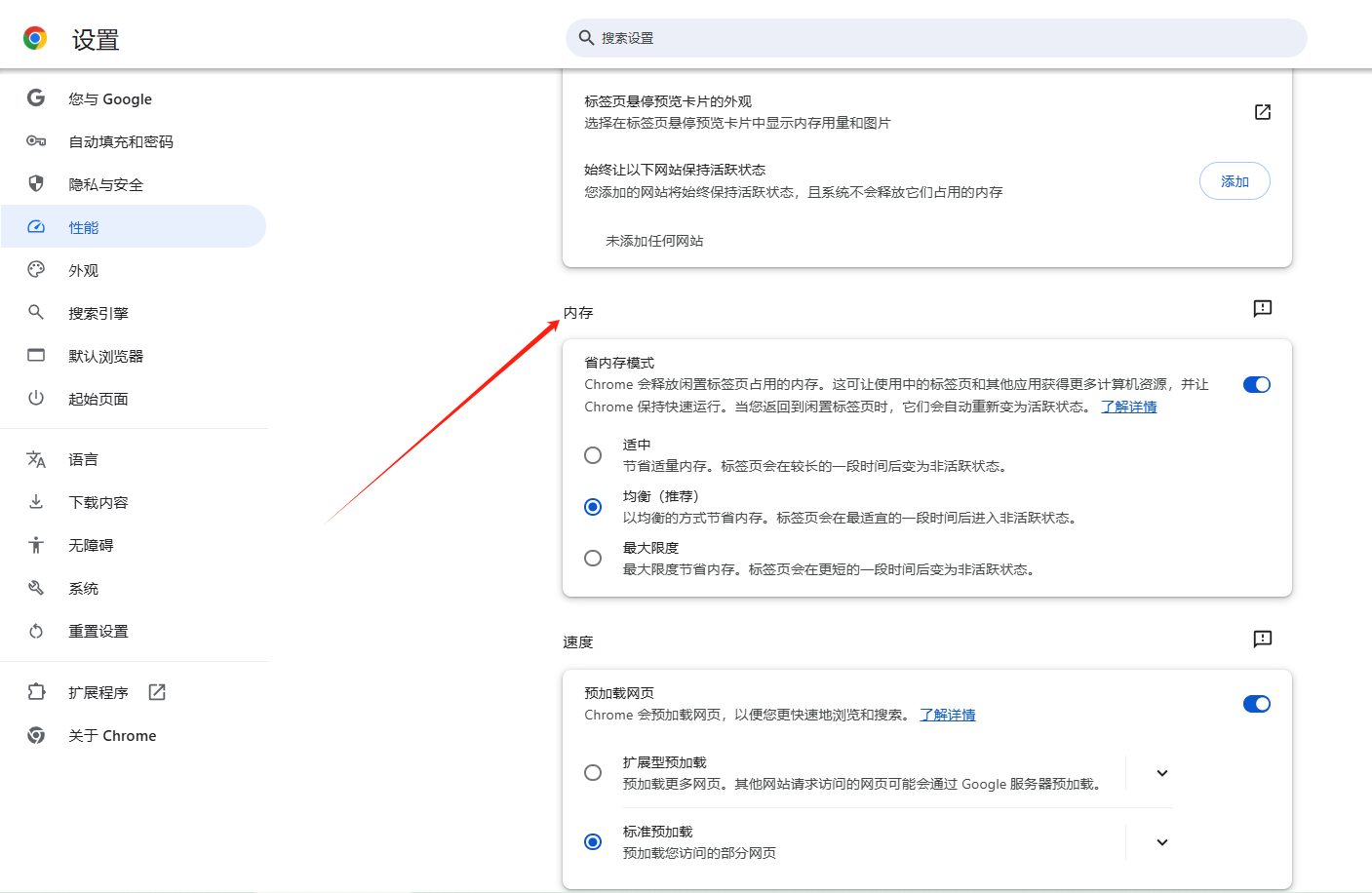Click the download icon beside 下载内容
Screen dimensions: 1372x893
click(x=36, y=502)
